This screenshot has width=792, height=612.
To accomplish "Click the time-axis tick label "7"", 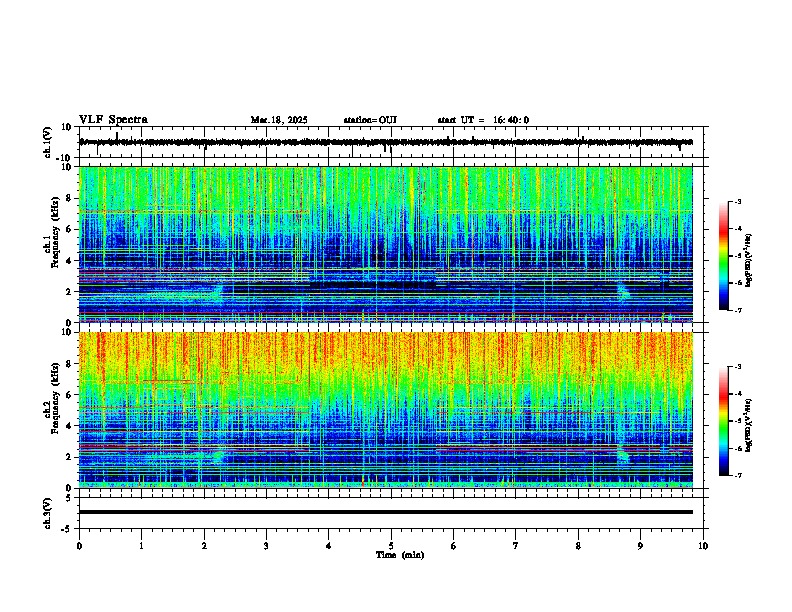I will pos(516,546).
